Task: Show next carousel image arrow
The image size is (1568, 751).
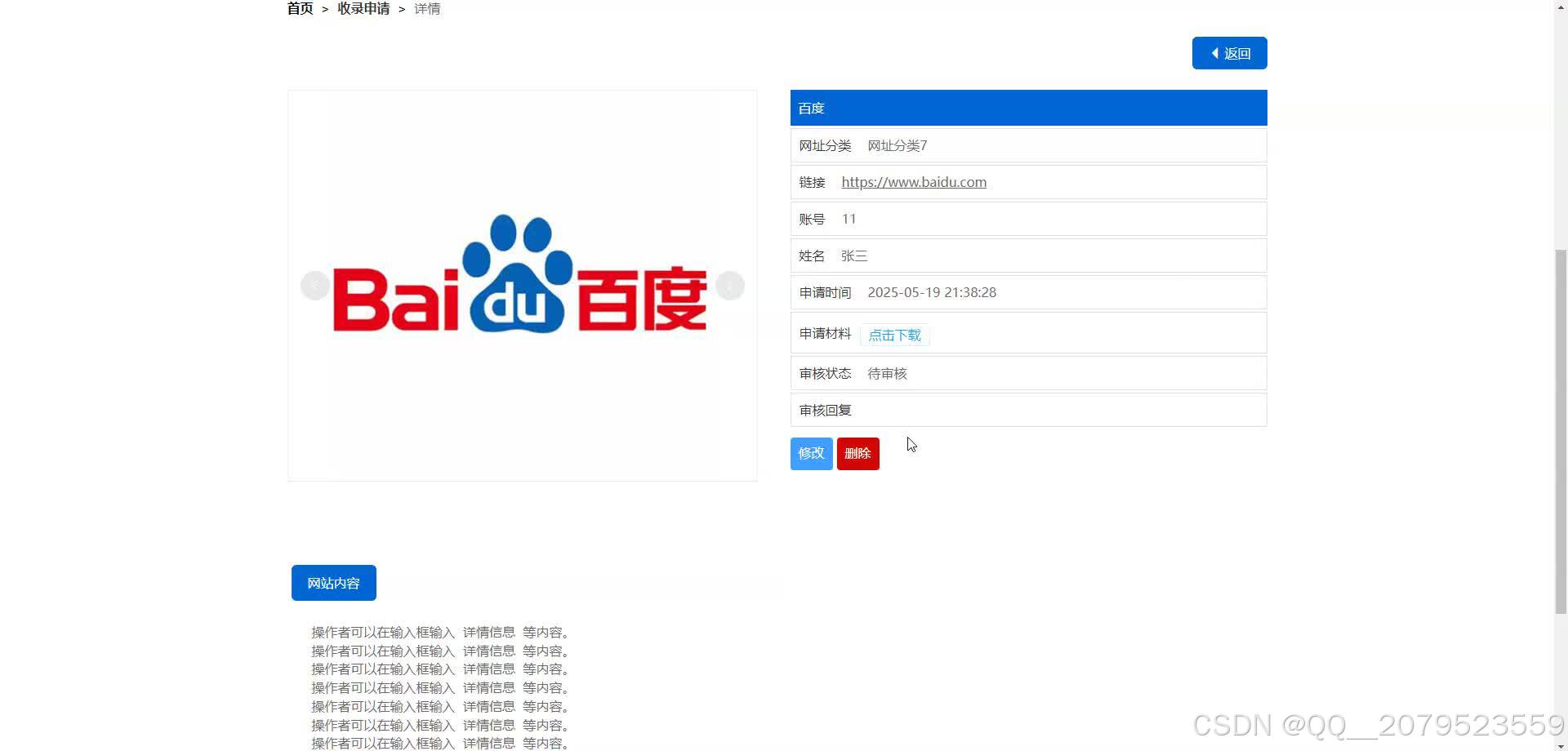Action: point(730,286)
